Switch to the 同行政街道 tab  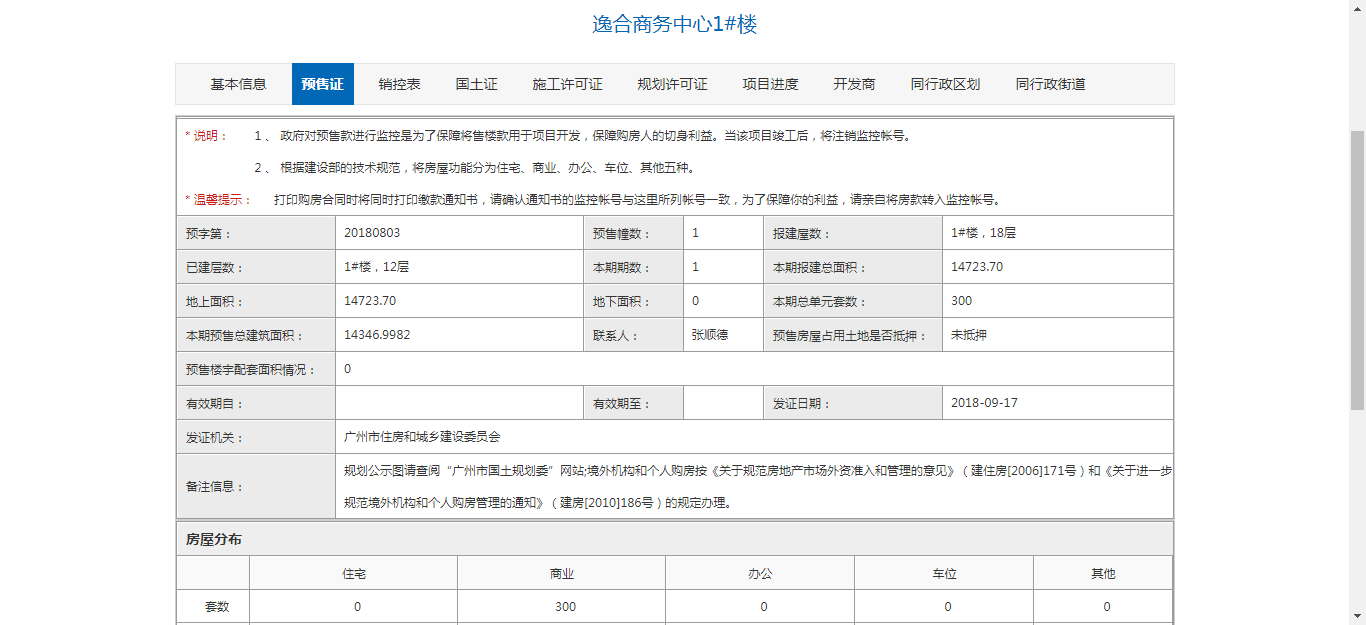(x=1050, y=84)
